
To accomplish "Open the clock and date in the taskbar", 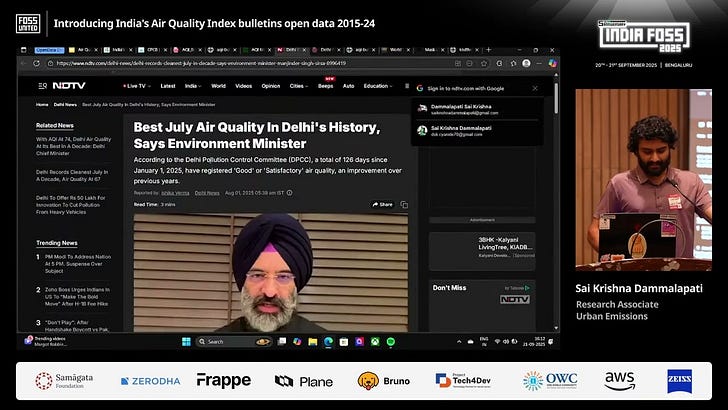I will [534, 342].
